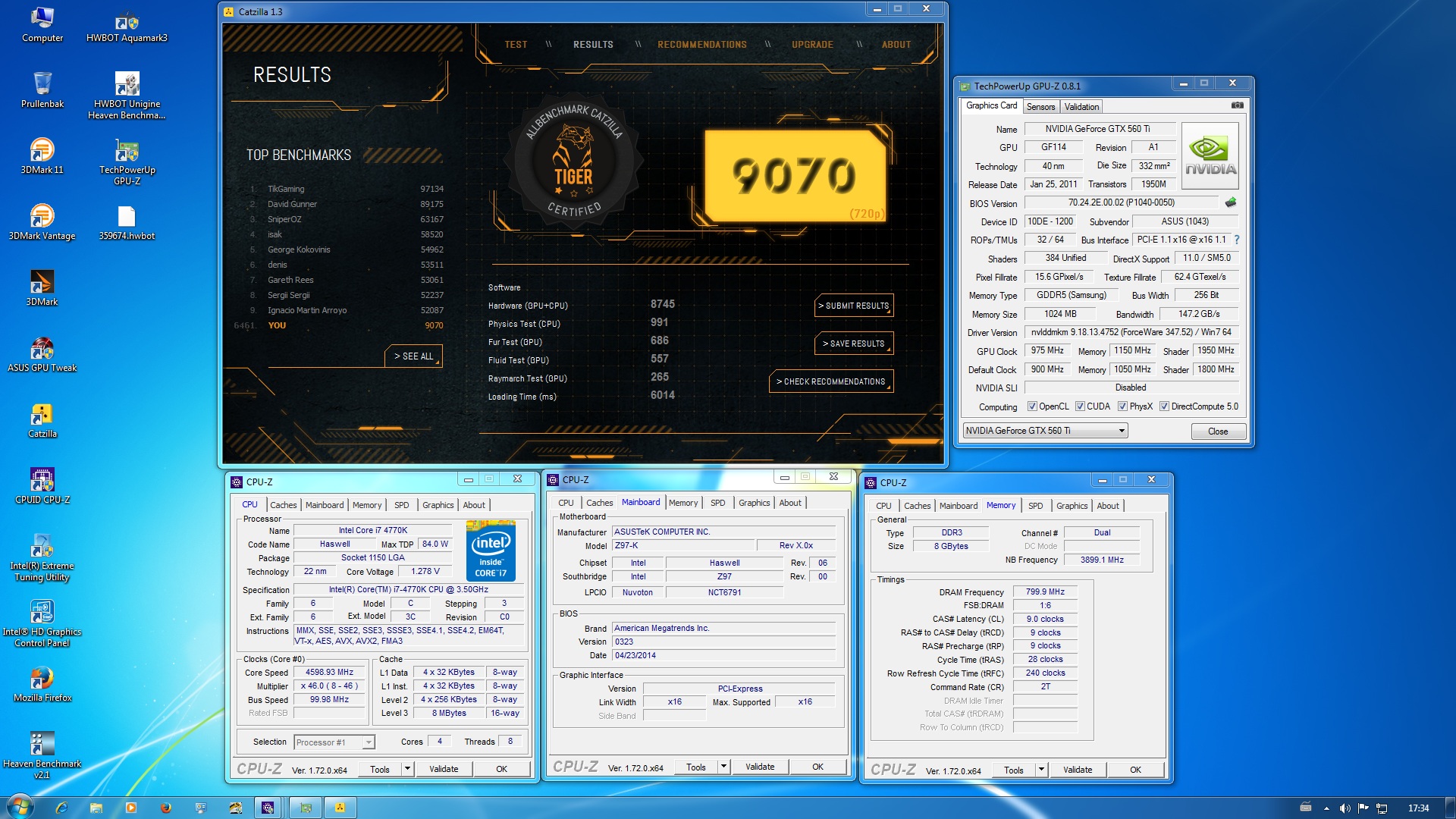Screen dimensions: 1456x819
Task: Open the 3DMark 11 desktop shortcut
Action: tap(42, 156)
